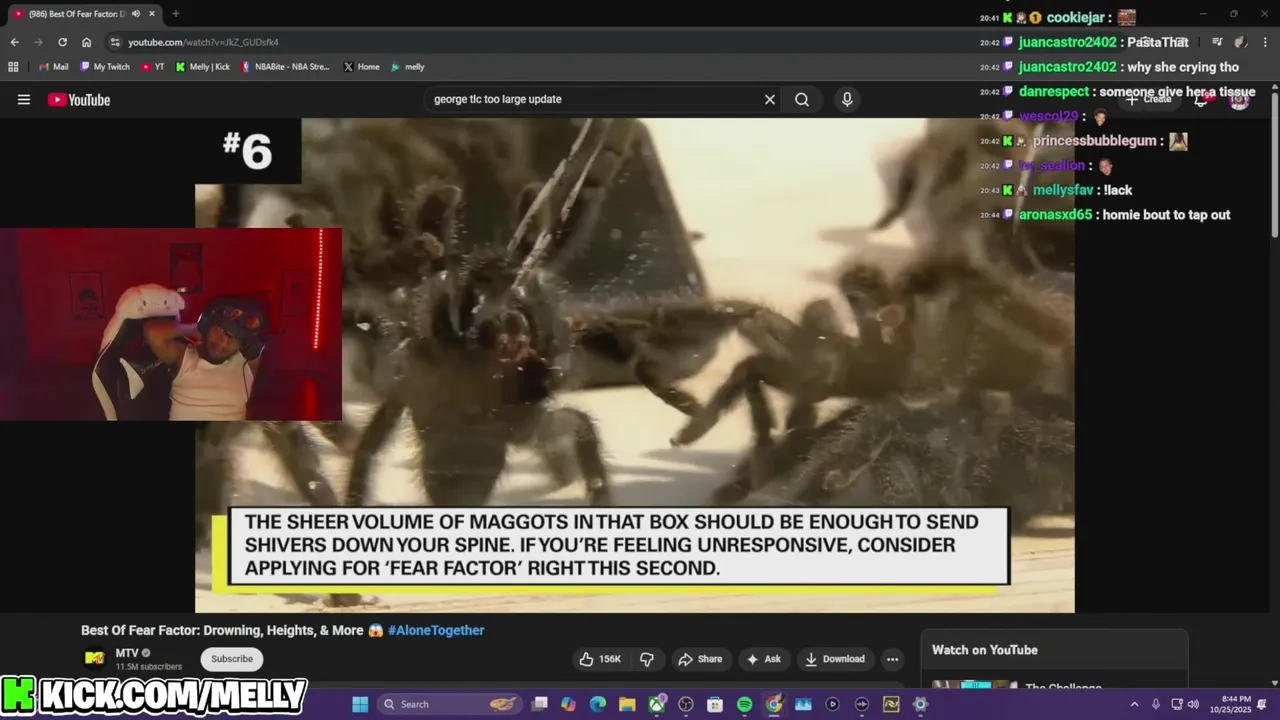Screen dimensions: 1280x720
Task: Click the Ask button
Action: click(764, 659)
